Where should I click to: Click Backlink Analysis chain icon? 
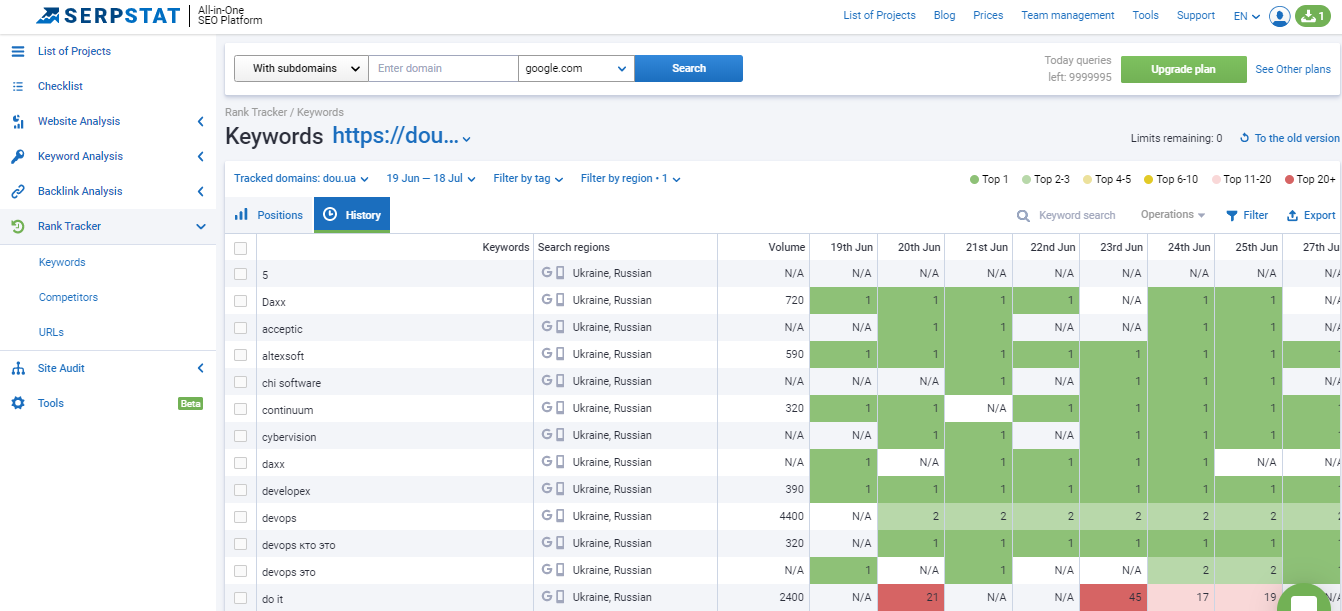click(x=18, y=191)
